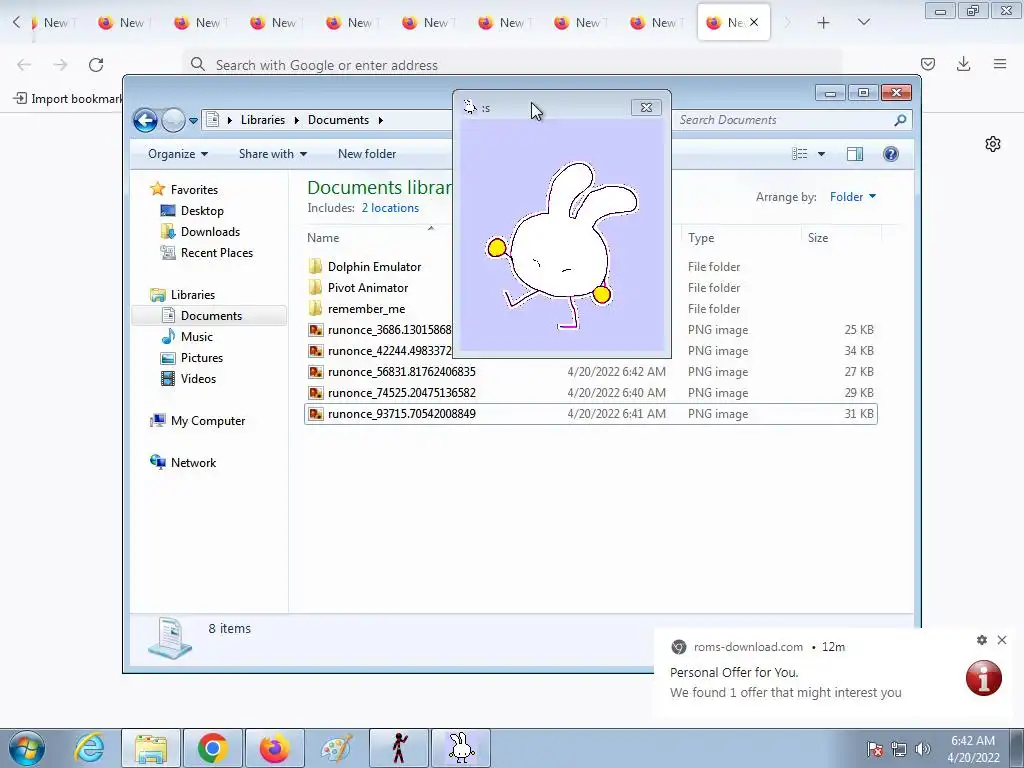Open notification settings gear icon
Screen dimensions: 1024x768
click(982, 640)
